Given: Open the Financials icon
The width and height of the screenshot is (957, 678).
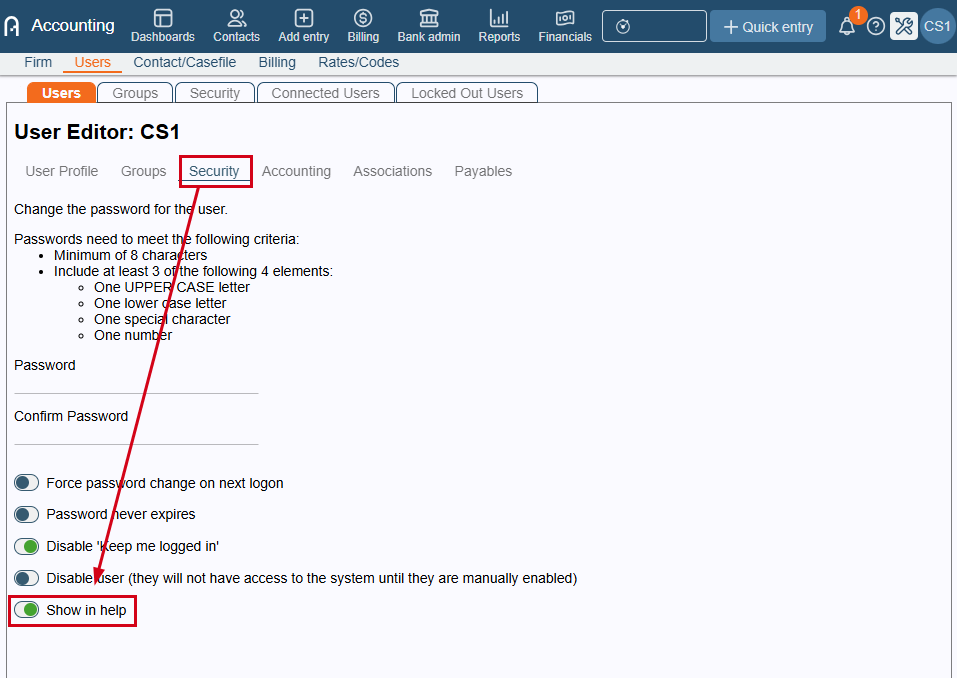Looking at the screenshot, I should (565, 18).
